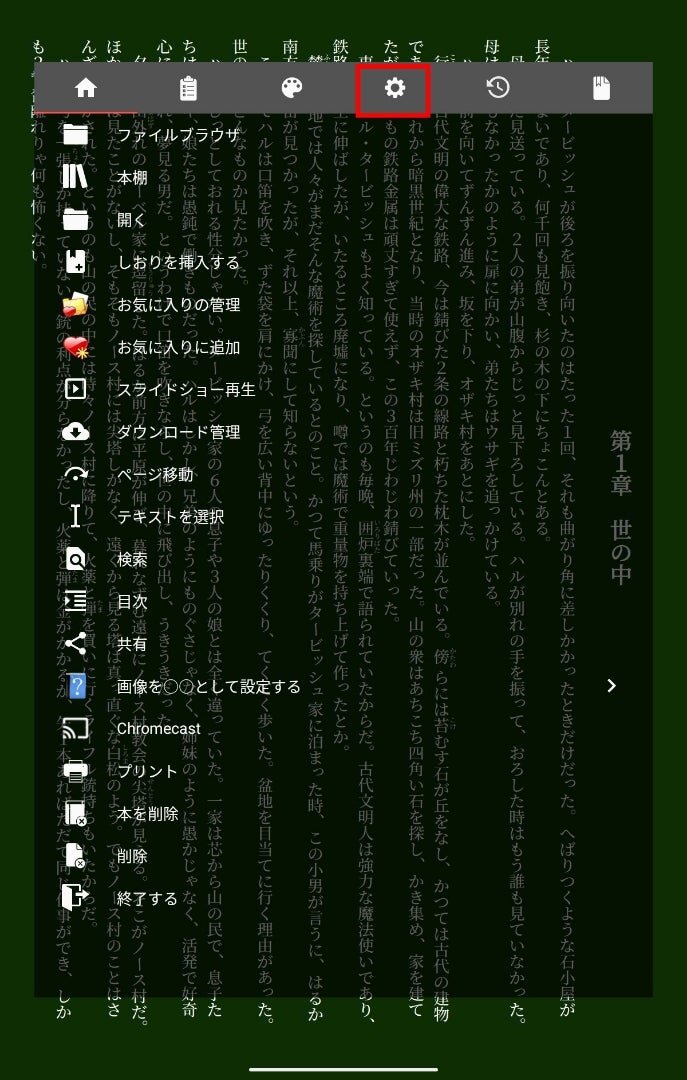The image size is (687, 1080).
Task: Start スライドショー再生 from the menu
Action: point(186,390)
